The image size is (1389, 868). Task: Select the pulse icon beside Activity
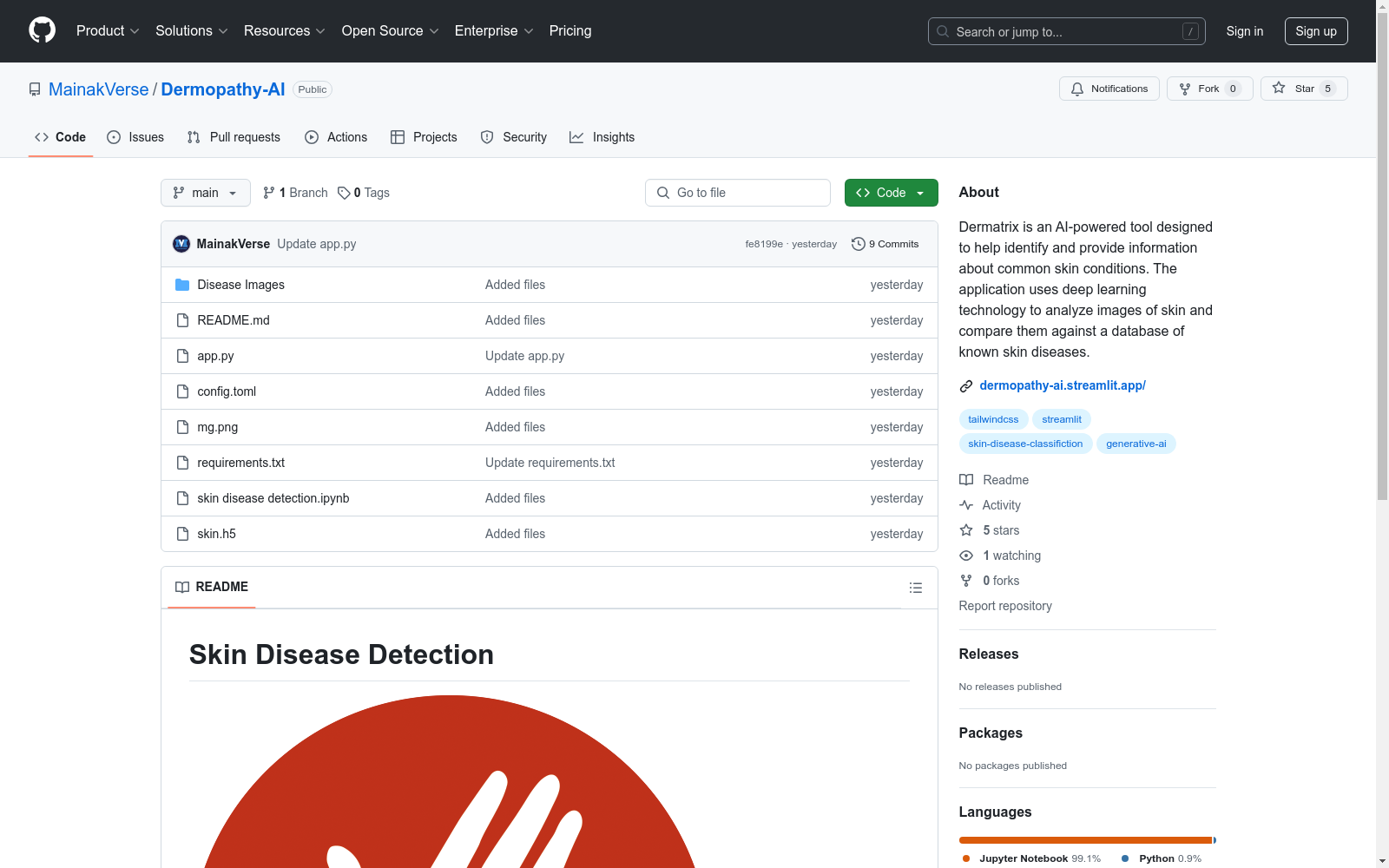[x=966, y=505]
